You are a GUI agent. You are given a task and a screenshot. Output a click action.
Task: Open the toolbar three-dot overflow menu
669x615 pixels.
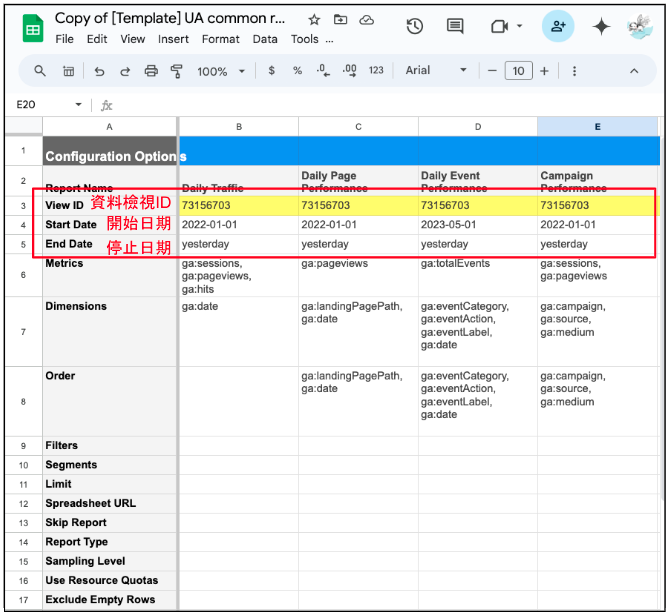574,71
